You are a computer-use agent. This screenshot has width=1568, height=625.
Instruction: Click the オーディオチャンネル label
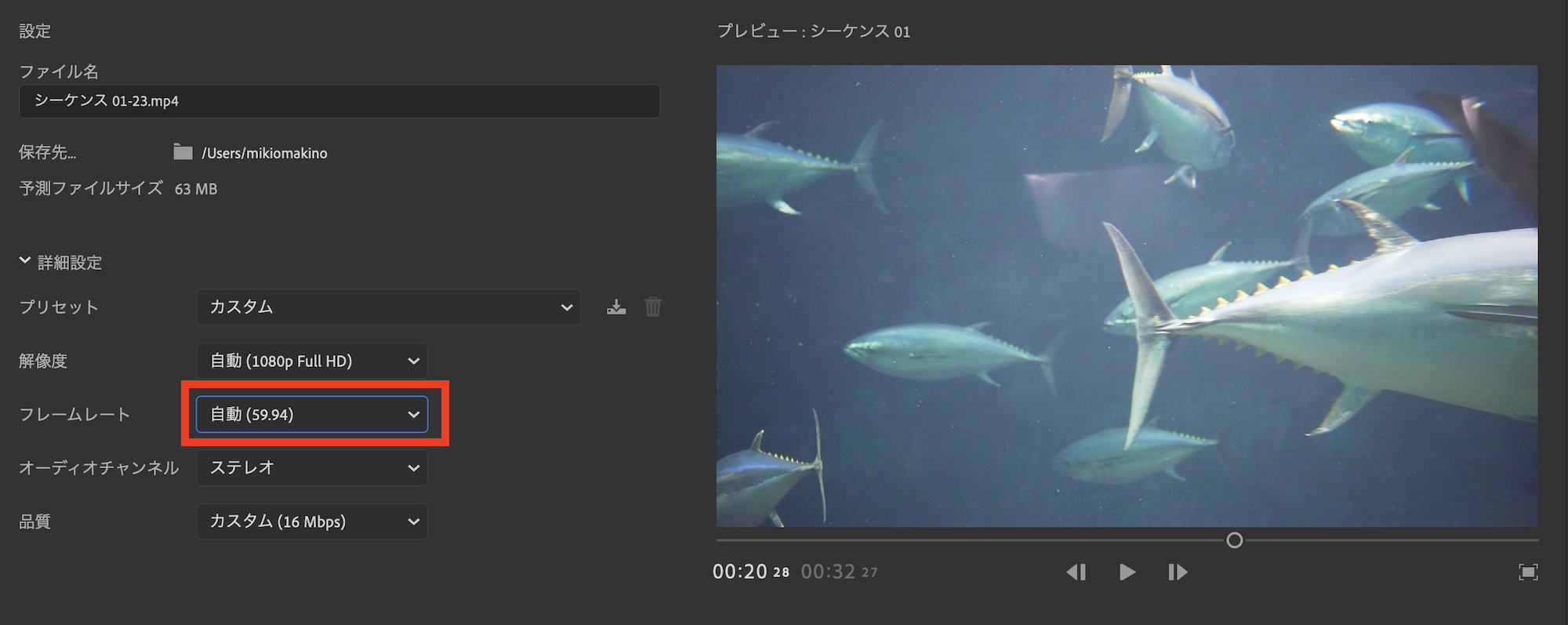click(x=99, y=468)
